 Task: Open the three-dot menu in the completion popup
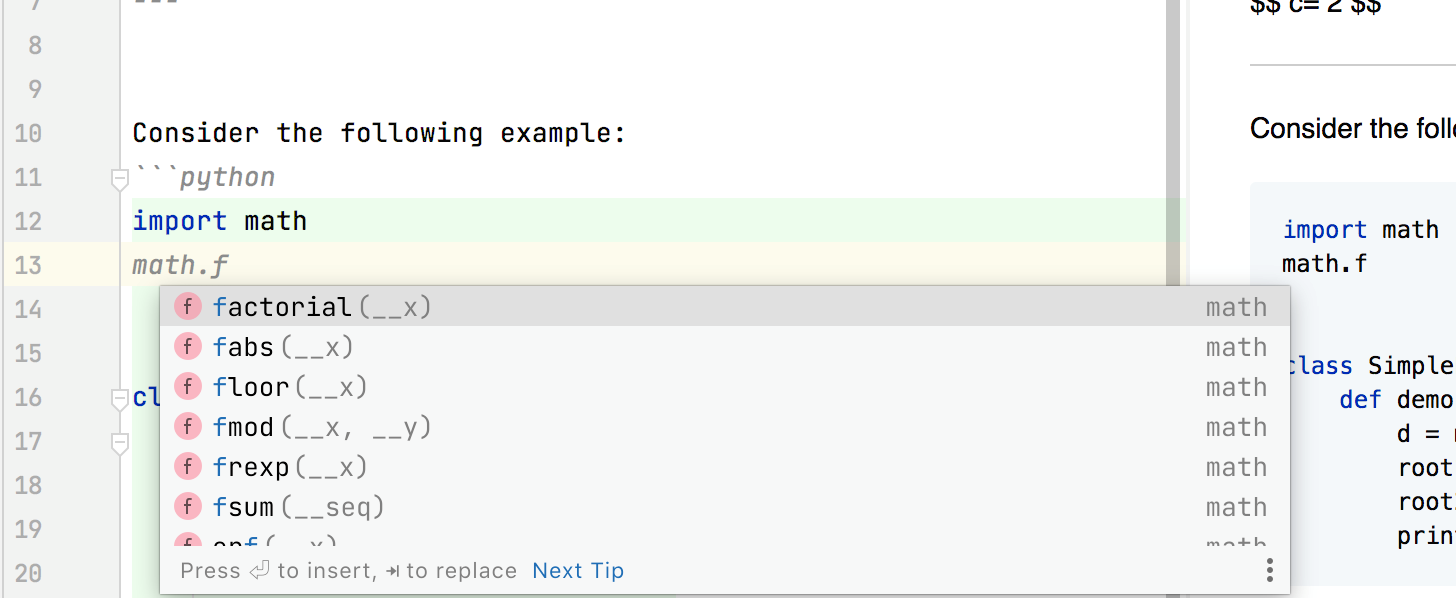1269,569
